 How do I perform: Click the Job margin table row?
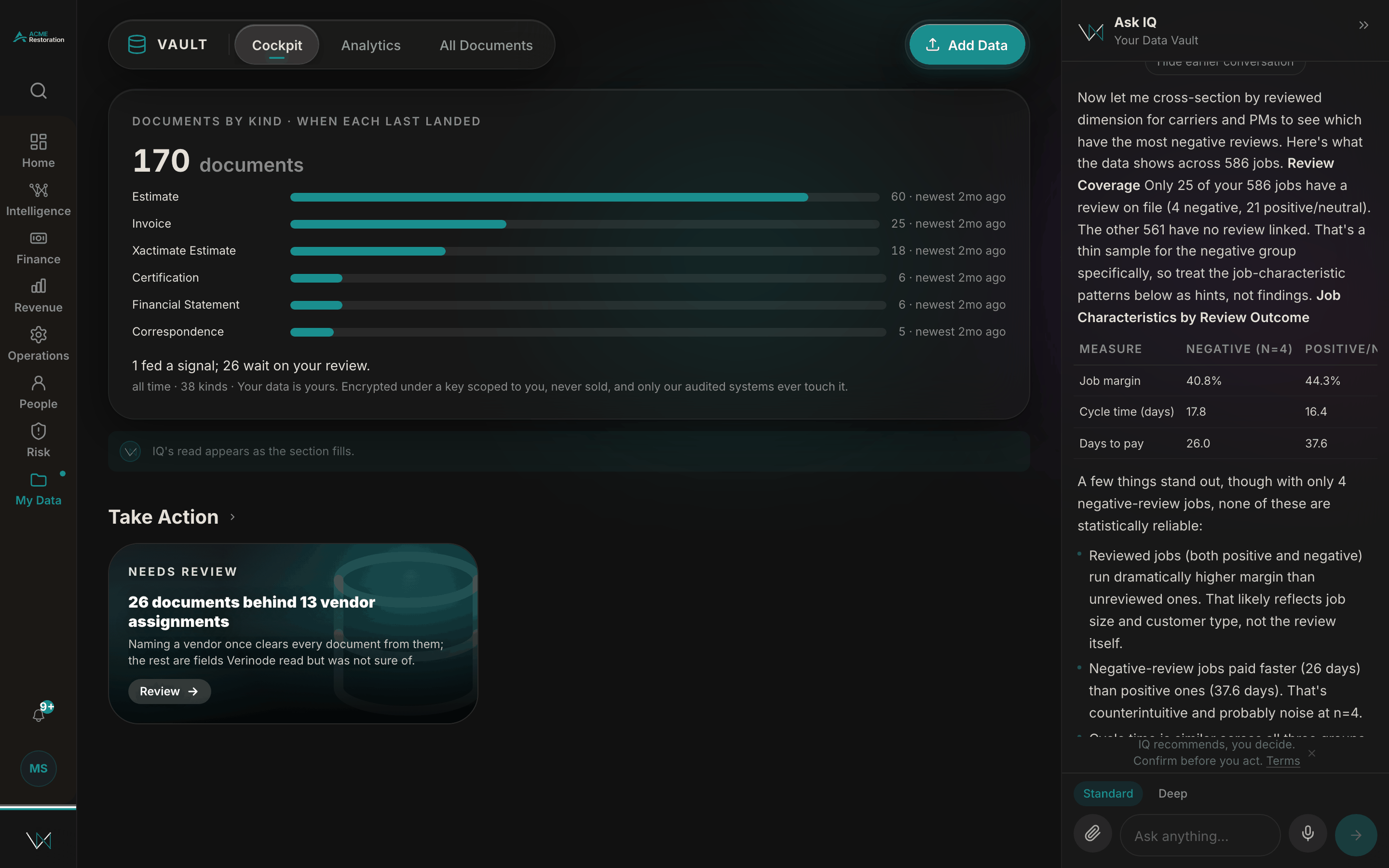coord(1225,380)
